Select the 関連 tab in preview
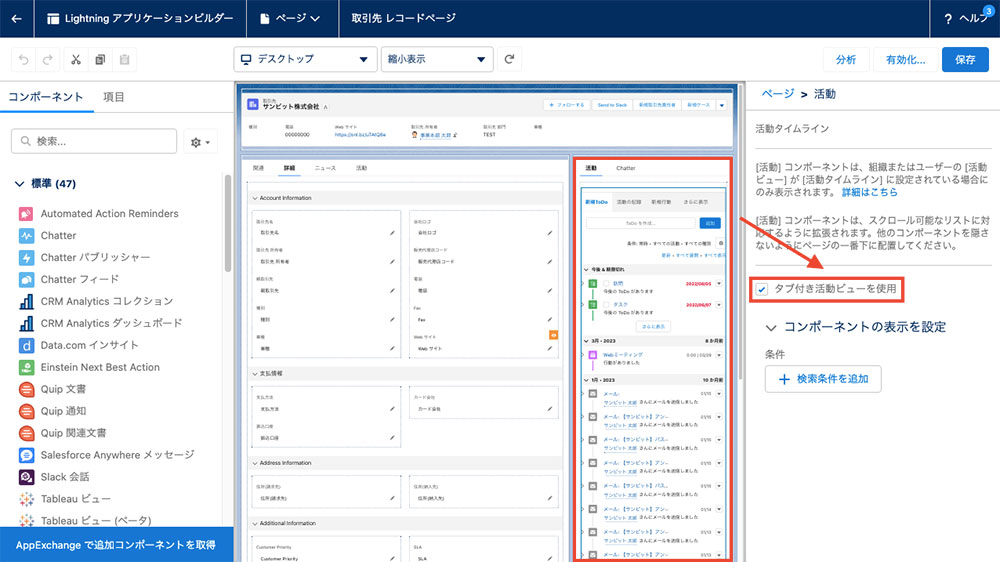The image size is (1000, 562). pos(258,168)
